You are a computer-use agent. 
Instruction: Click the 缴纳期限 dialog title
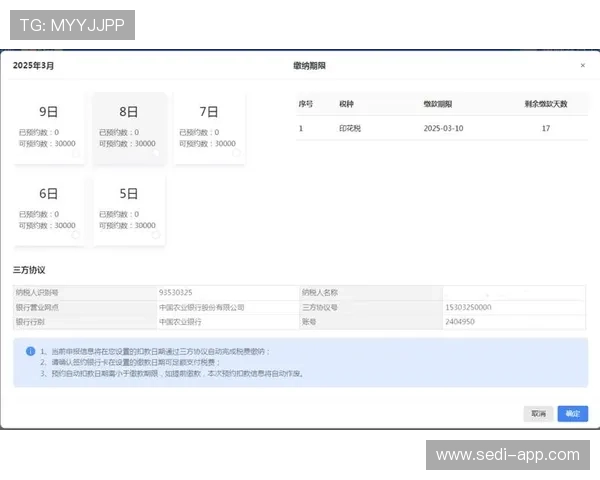point(309,66)
